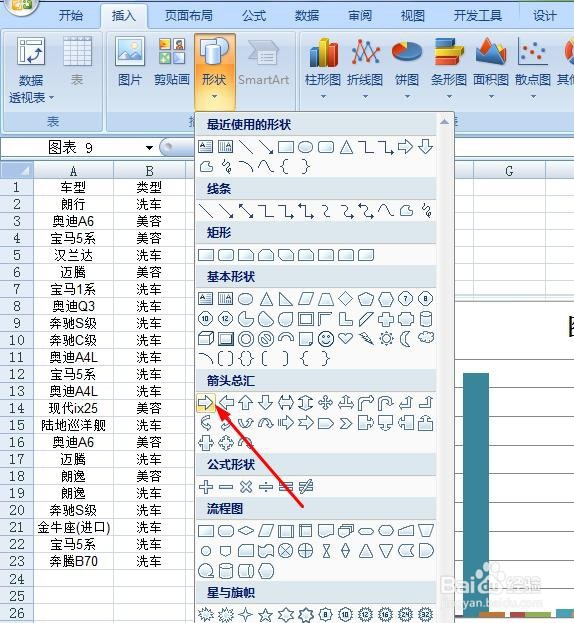Click cell containing 金牛座(进口)

pyautogui.click(x=73, y=528)
